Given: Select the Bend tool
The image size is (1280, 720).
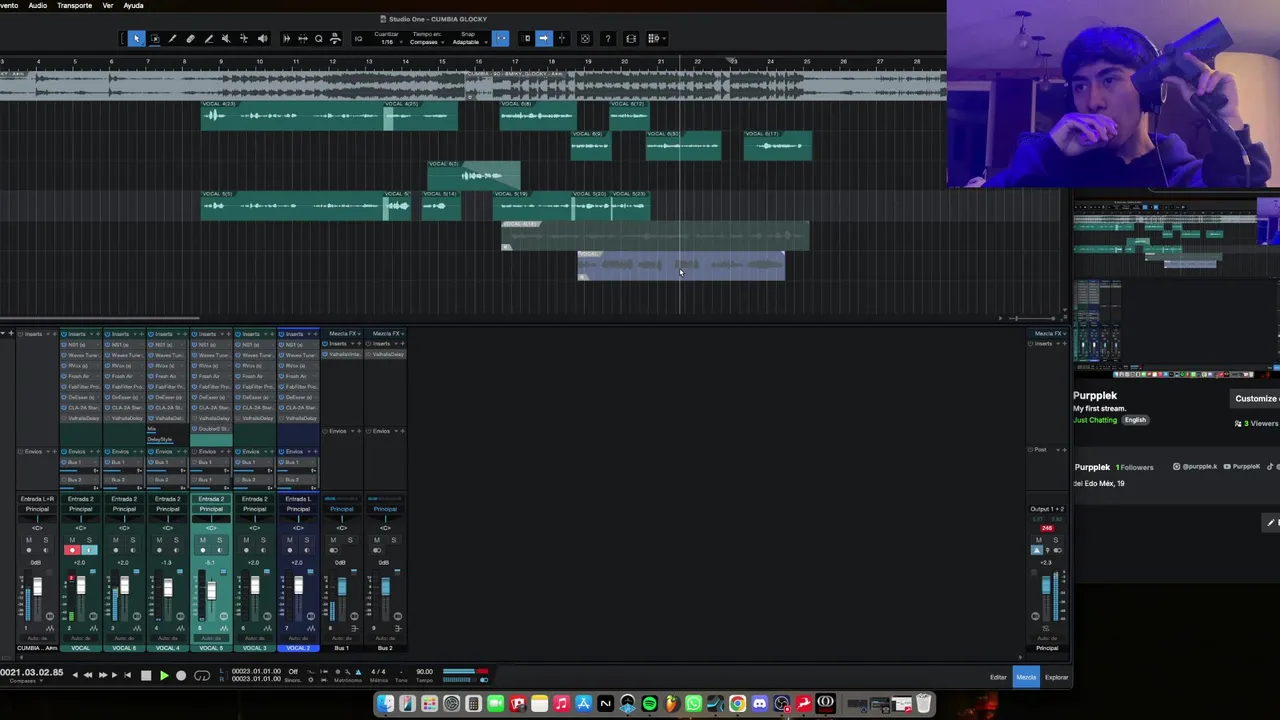Looking at the screenshot, I should tap(244, 39).
